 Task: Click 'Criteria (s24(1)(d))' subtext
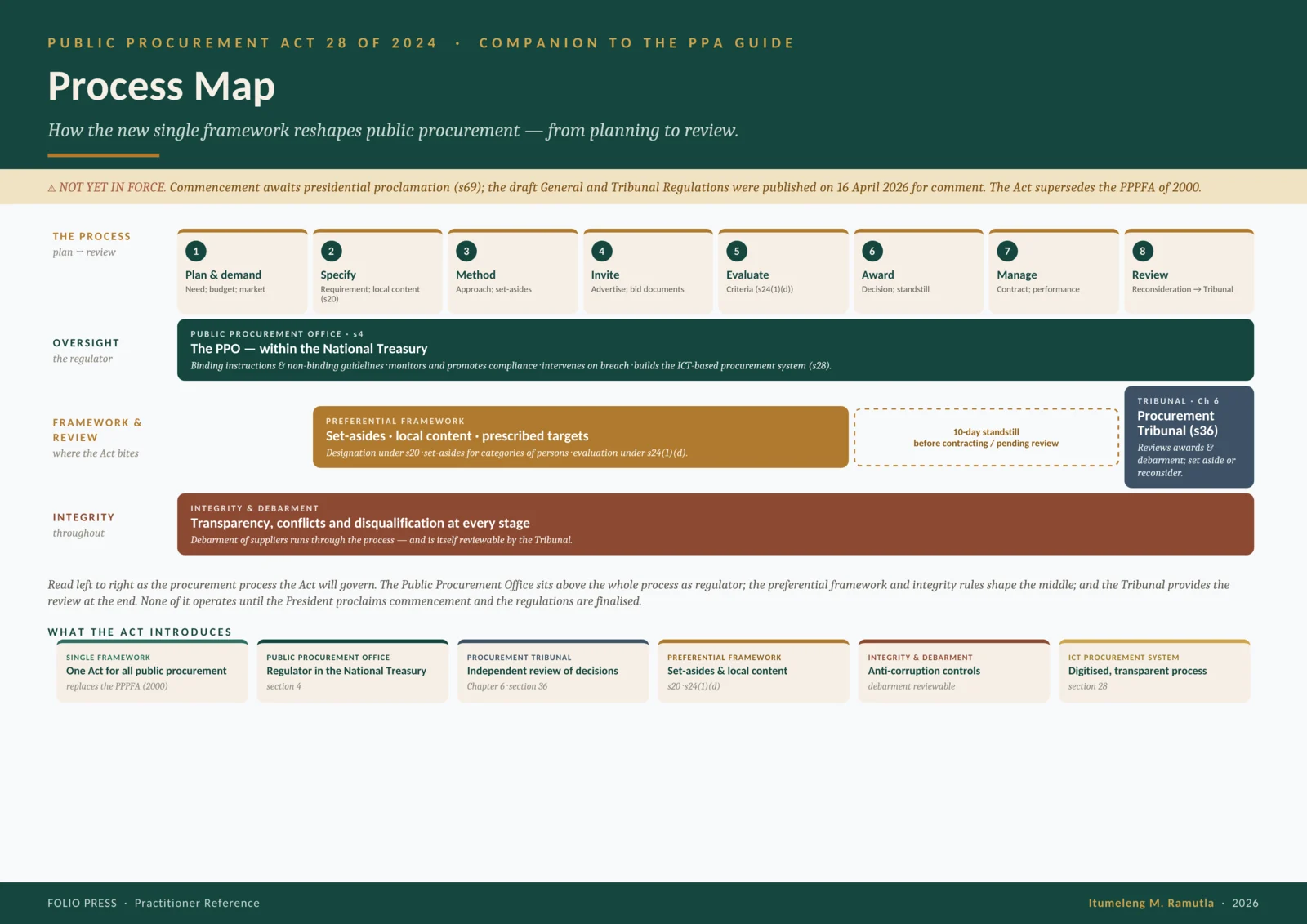tap(760, 289)
